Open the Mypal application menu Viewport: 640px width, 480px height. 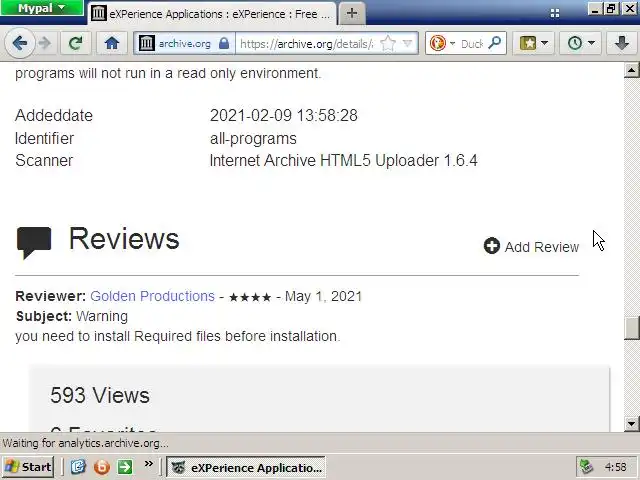pos(42,8)
